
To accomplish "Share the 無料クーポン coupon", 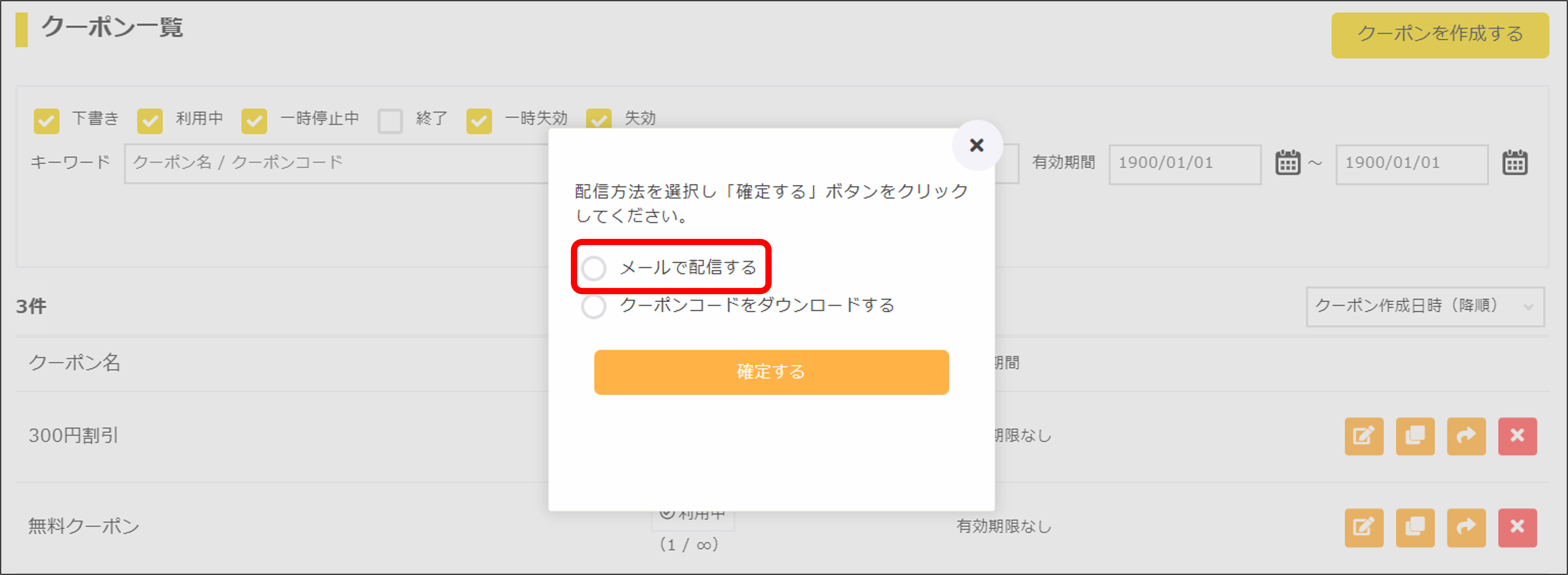I will [x=1466, y=527].
